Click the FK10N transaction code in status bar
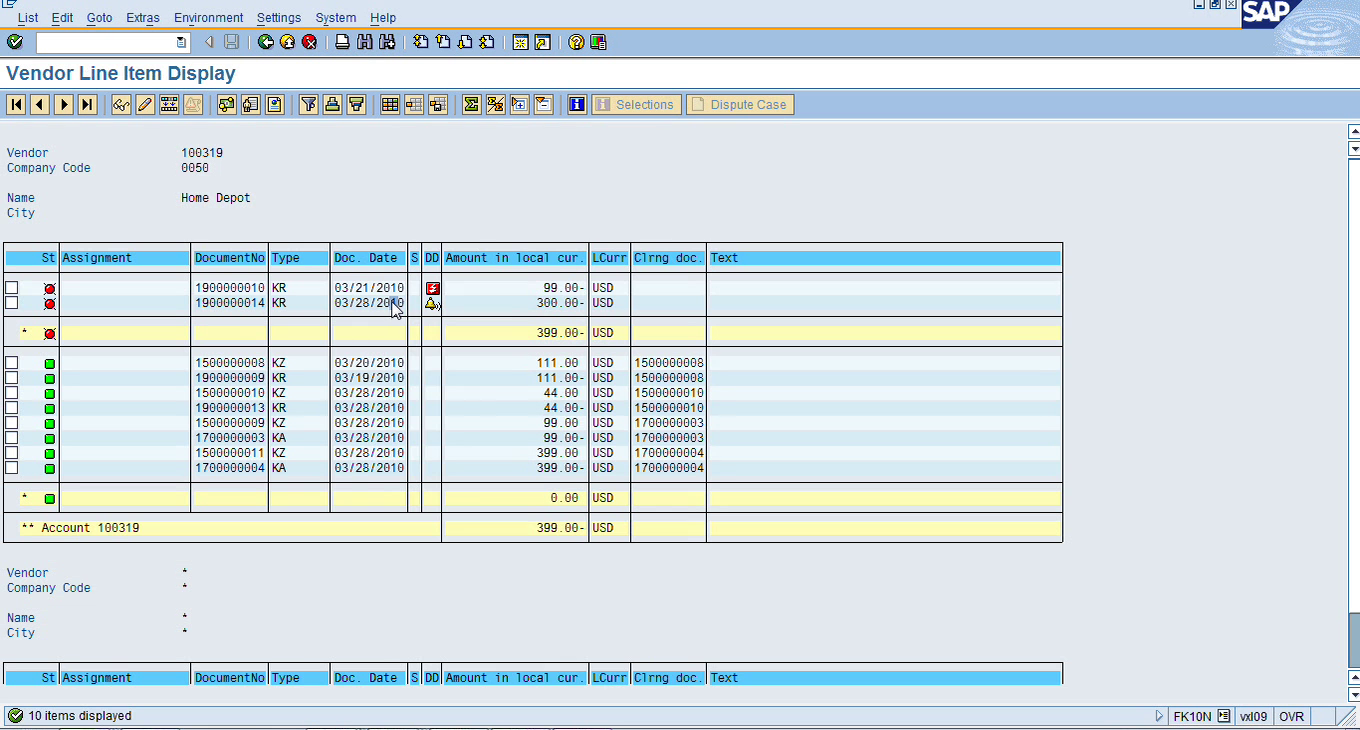Viewport: 1360px width, 730px height. point(1192,716)
